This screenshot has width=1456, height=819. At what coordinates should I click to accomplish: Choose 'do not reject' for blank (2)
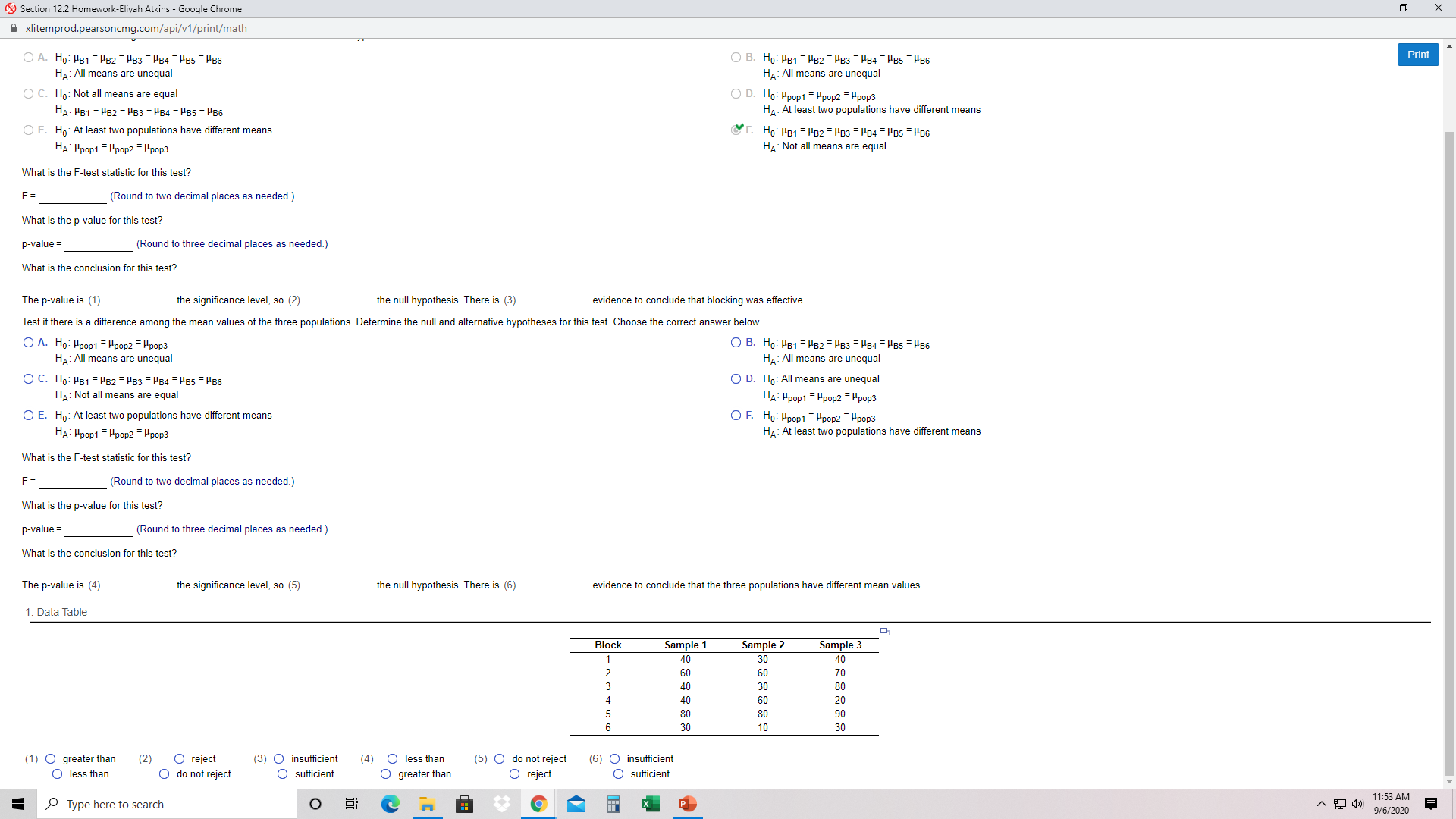(165, 774)
